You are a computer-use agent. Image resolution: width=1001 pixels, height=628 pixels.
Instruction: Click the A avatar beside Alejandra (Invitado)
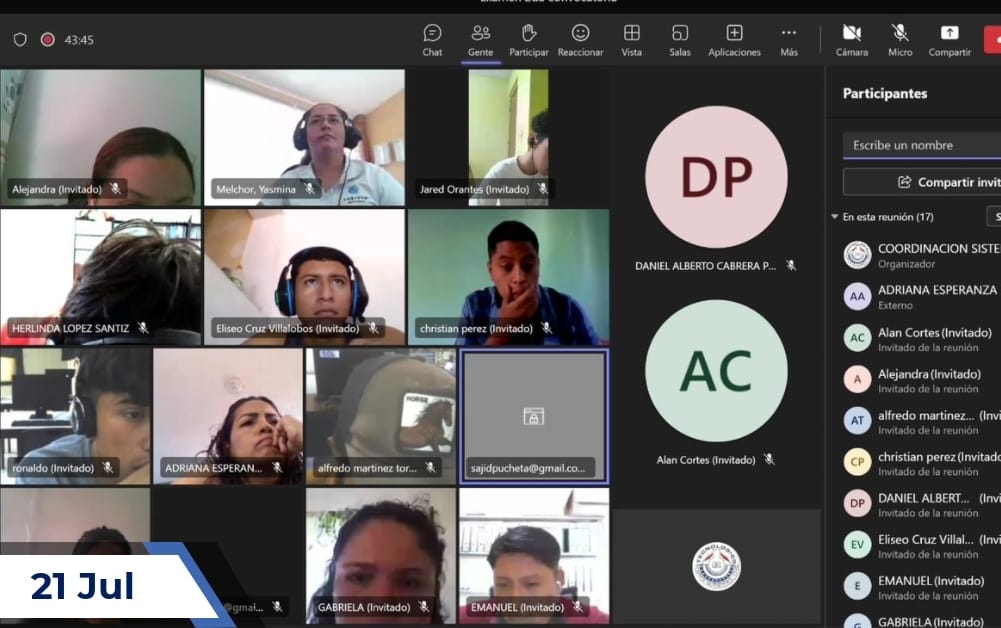857,380
